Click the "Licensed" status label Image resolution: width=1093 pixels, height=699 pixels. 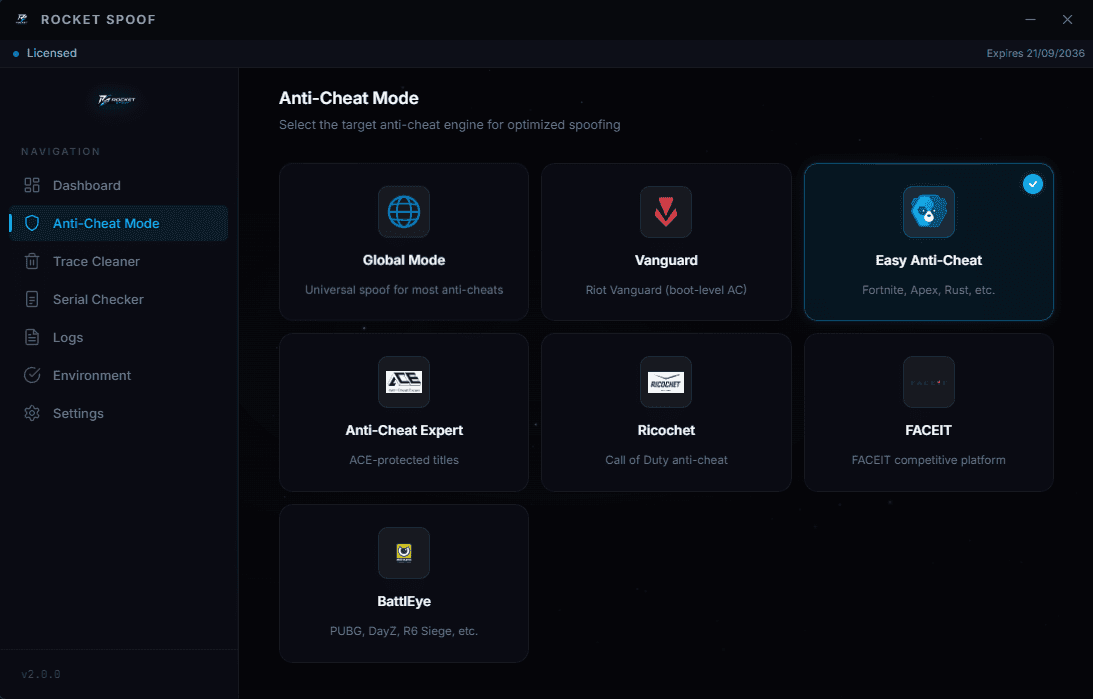point(52,53)
